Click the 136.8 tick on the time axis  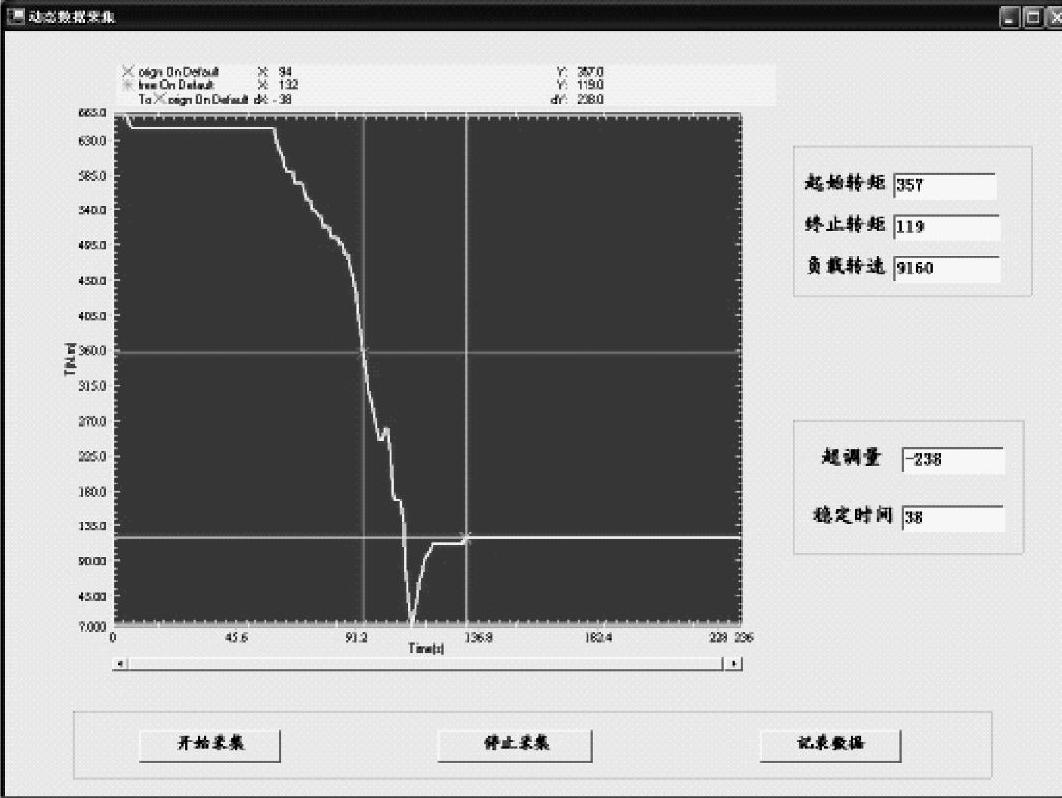478,637
